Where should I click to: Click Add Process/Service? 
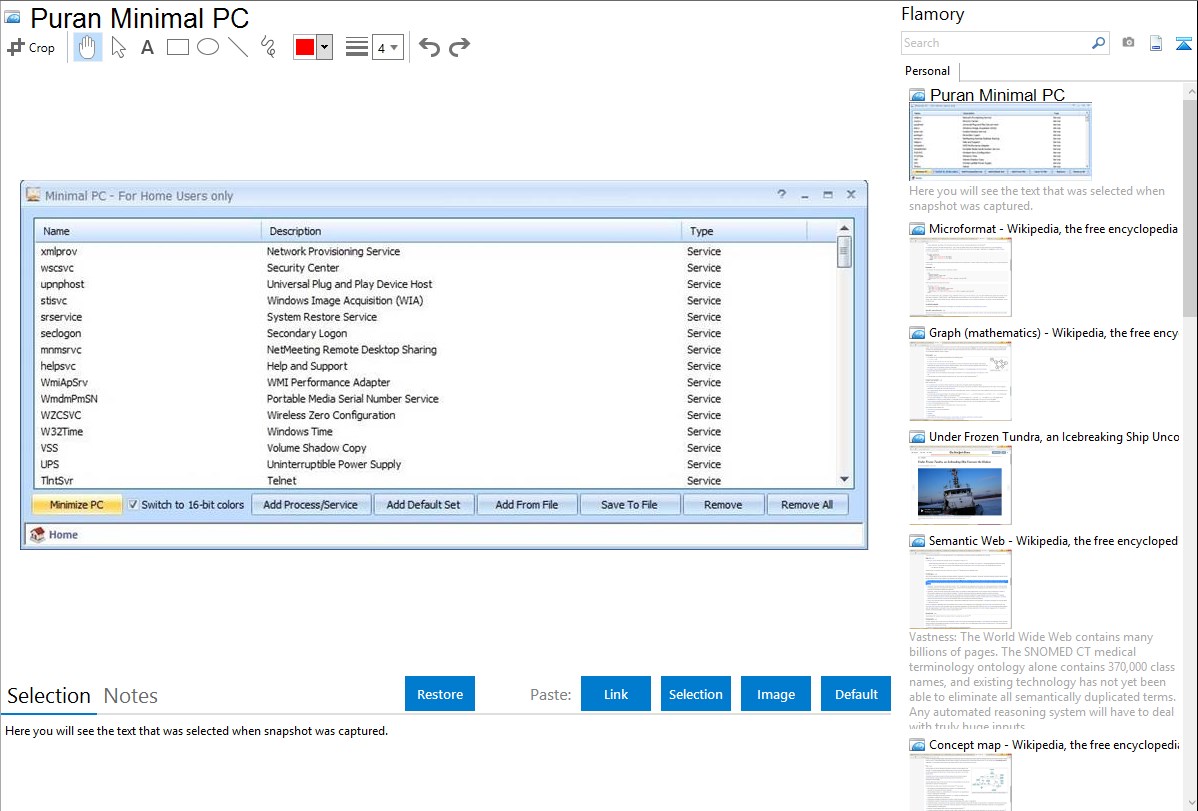pos(310,504)
